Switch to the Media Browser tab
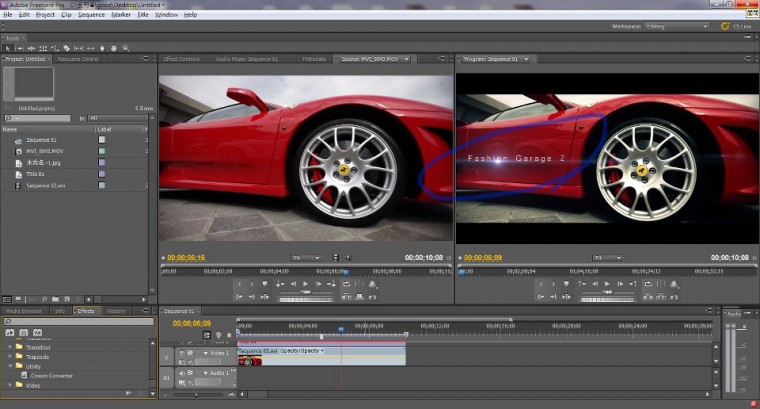This screenshot has height=409, width=760. [x=25, y=311]
